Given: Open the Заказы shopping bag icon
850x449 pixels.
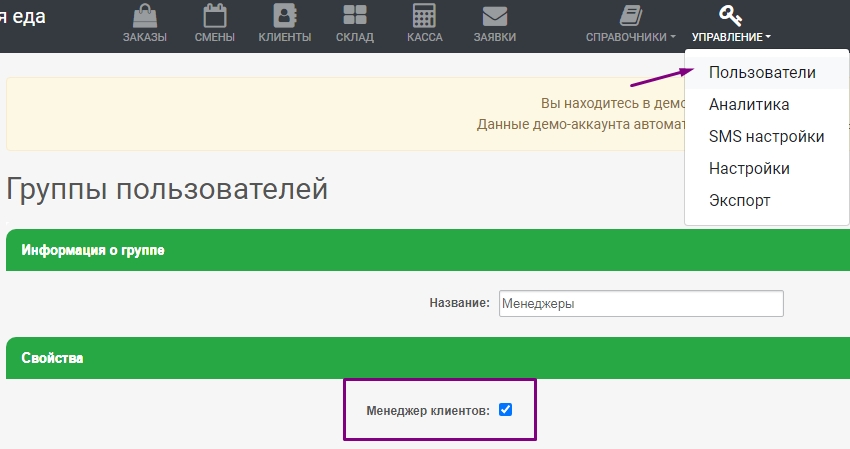Looking at the screenshot, I should [144, 16].
